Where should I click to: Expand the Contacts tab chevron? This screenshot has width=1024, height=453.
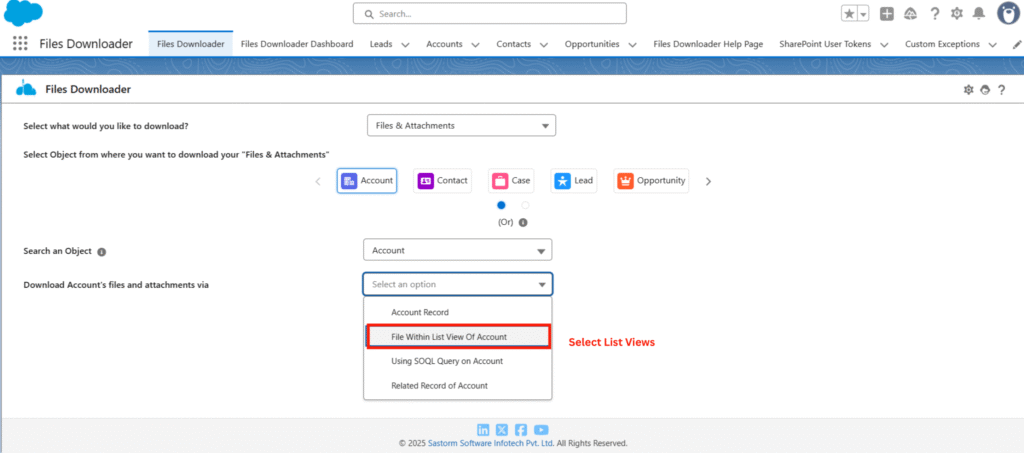tap(544, 44)
